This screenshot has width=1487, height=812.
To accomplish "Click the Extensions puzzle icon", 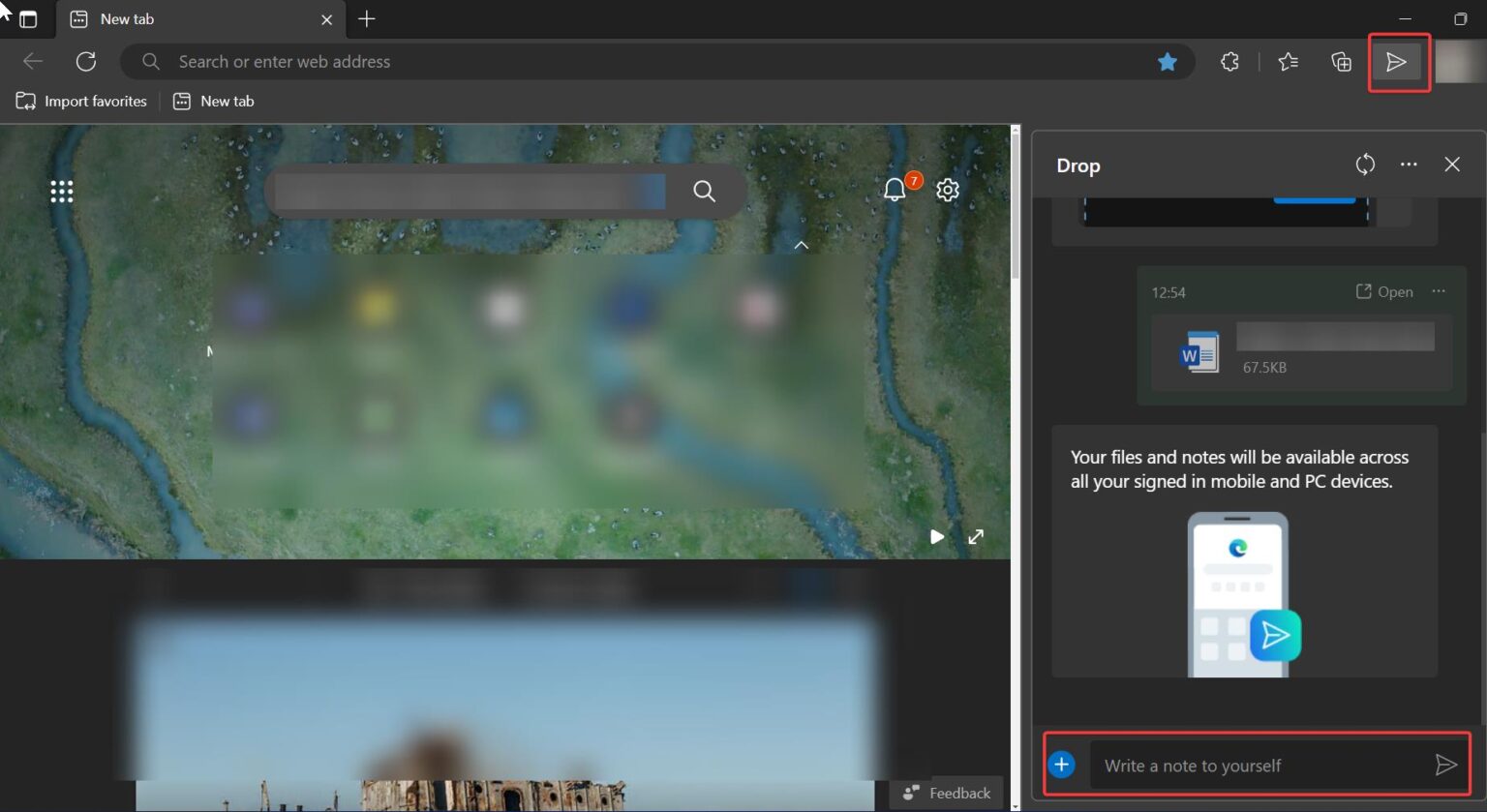I will (1229, 61).
